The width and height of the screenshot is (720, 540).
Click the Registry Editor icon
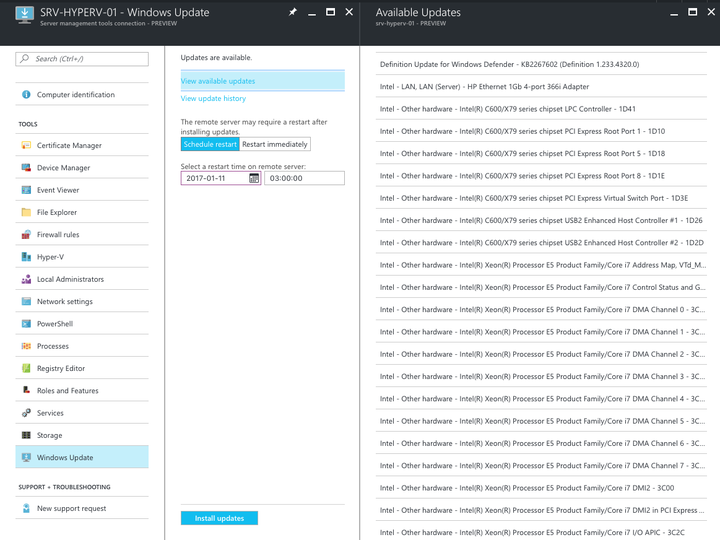(26, 368)
